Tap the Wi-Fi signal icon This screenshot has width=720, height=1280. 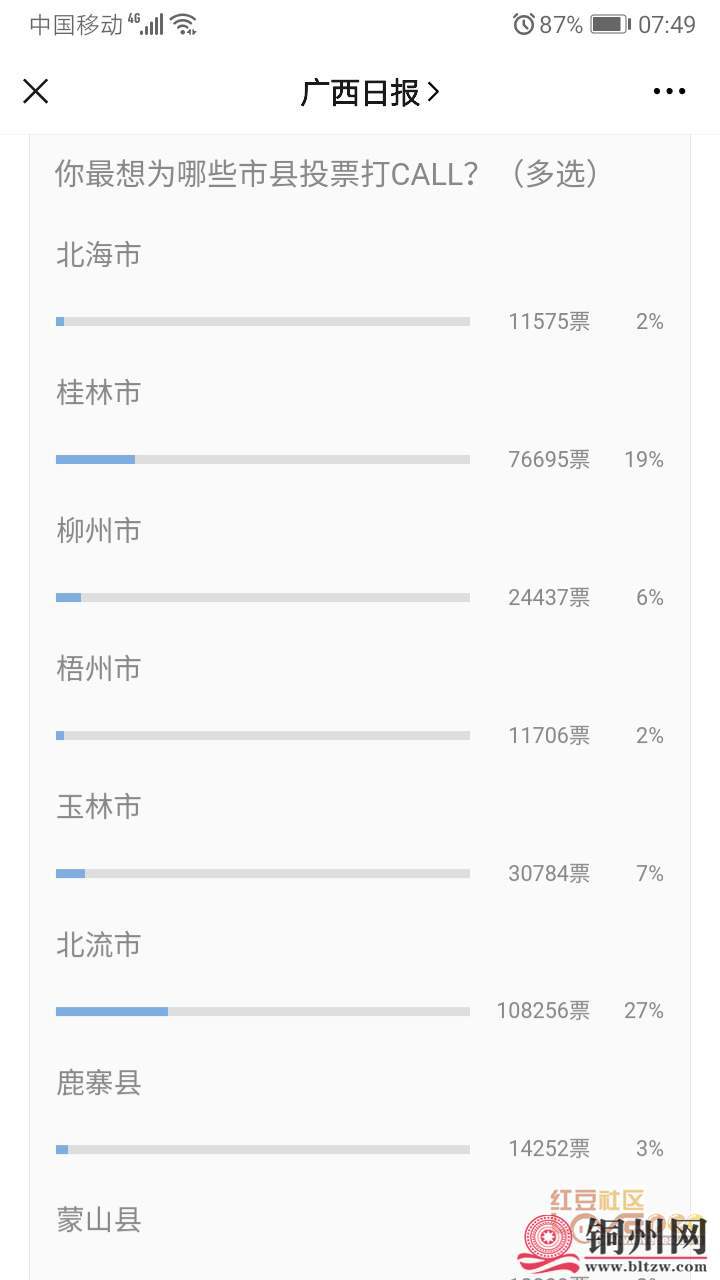point(184,25)
